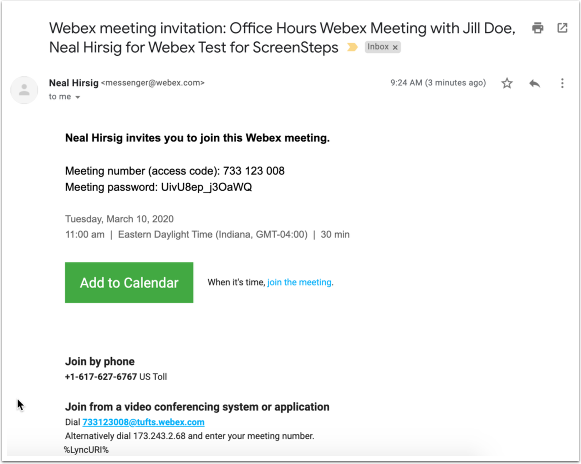The height and width of the screenshot is (464, 581).
Task: Click the green Add to Calendar button
Action: tap(129, 282)
